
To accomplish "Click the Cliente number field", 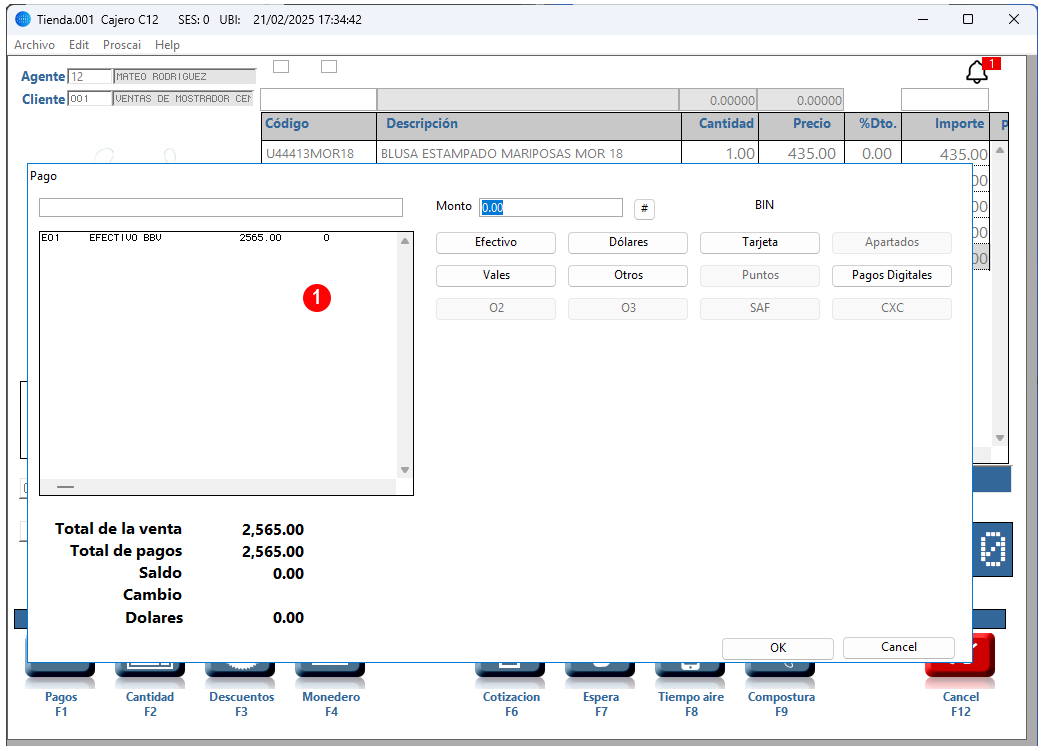I will (x=90, y=98).
